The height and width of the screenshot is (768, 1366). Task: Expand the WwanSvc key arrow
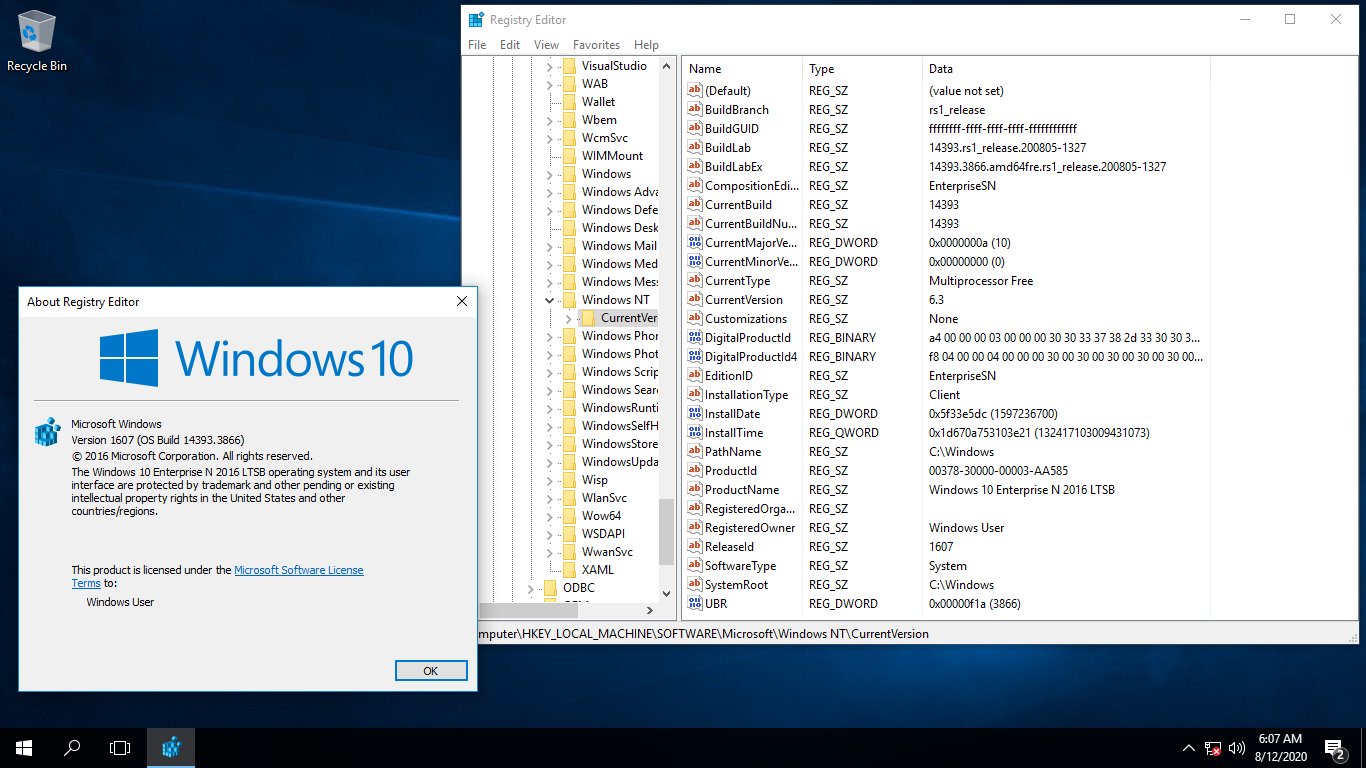point(549,552)
